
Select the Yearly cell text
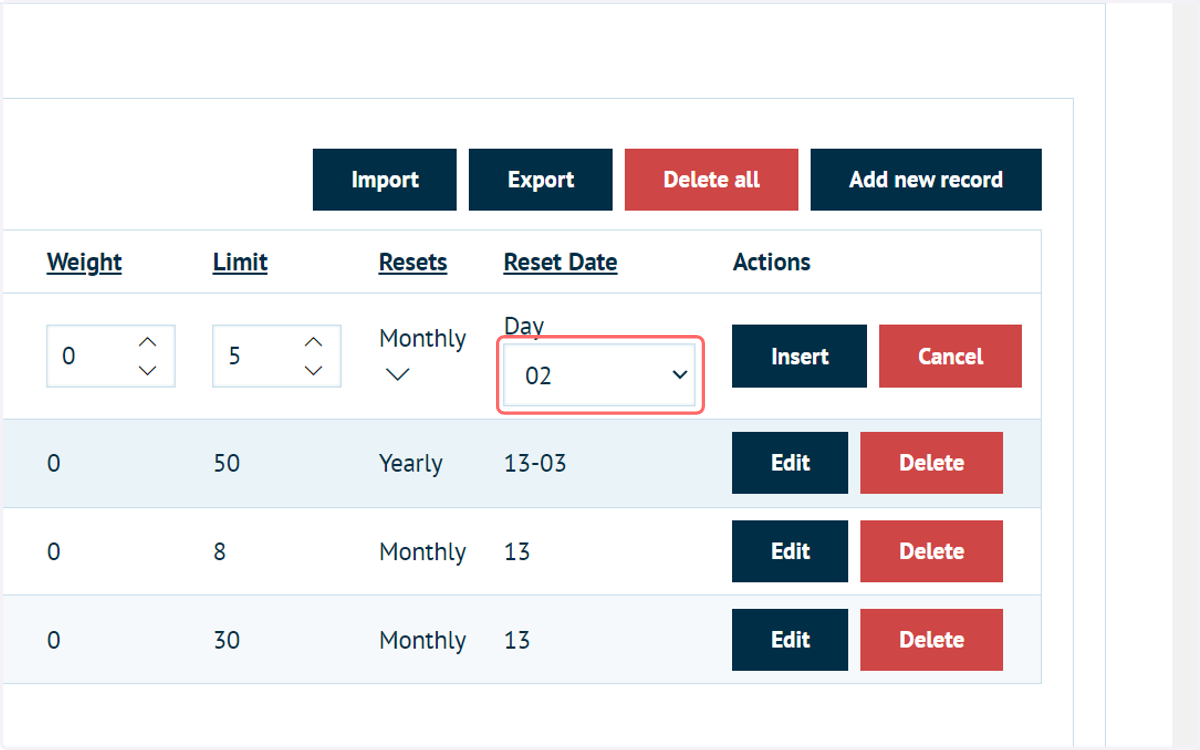point(411,464)
